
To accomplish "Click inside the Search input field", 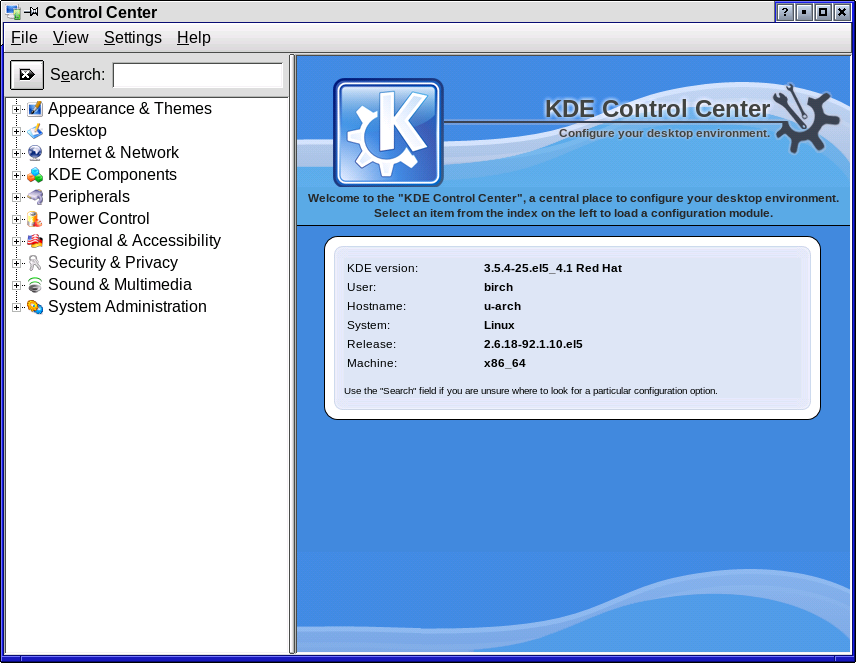I will pos(197,75).
